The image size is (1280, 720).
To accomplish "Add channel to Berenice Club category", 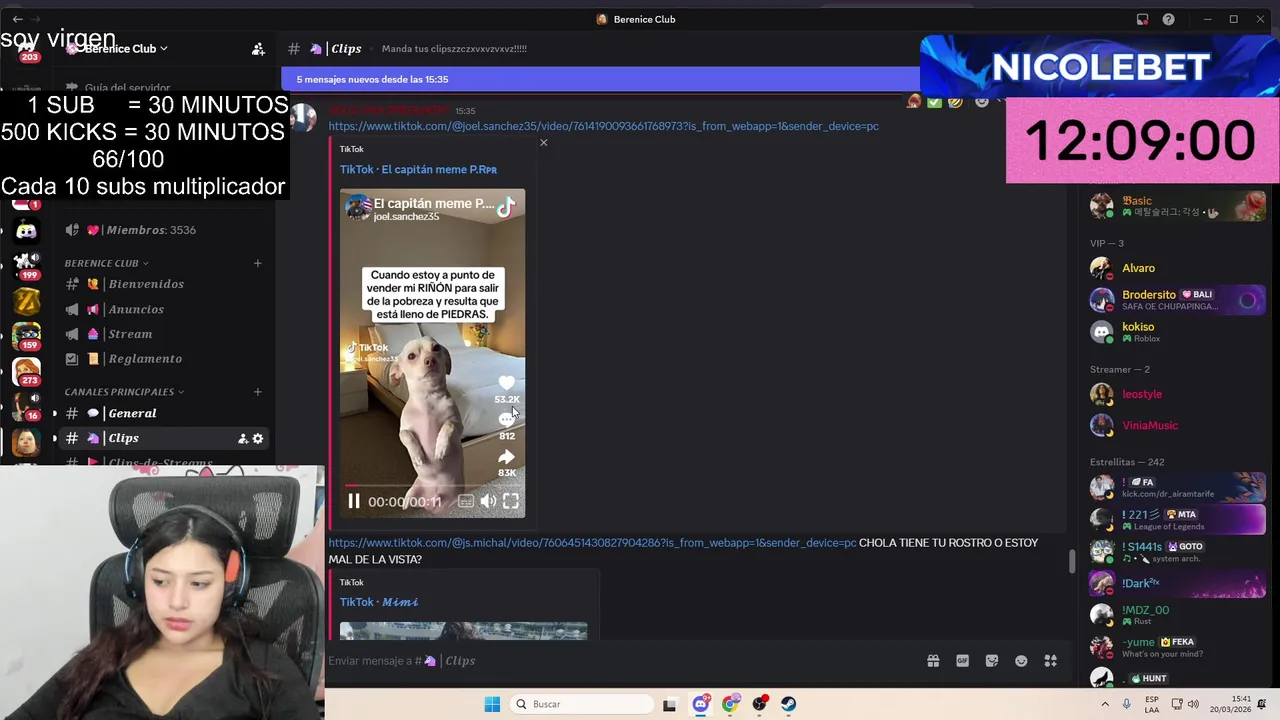I will pos(258,263).
